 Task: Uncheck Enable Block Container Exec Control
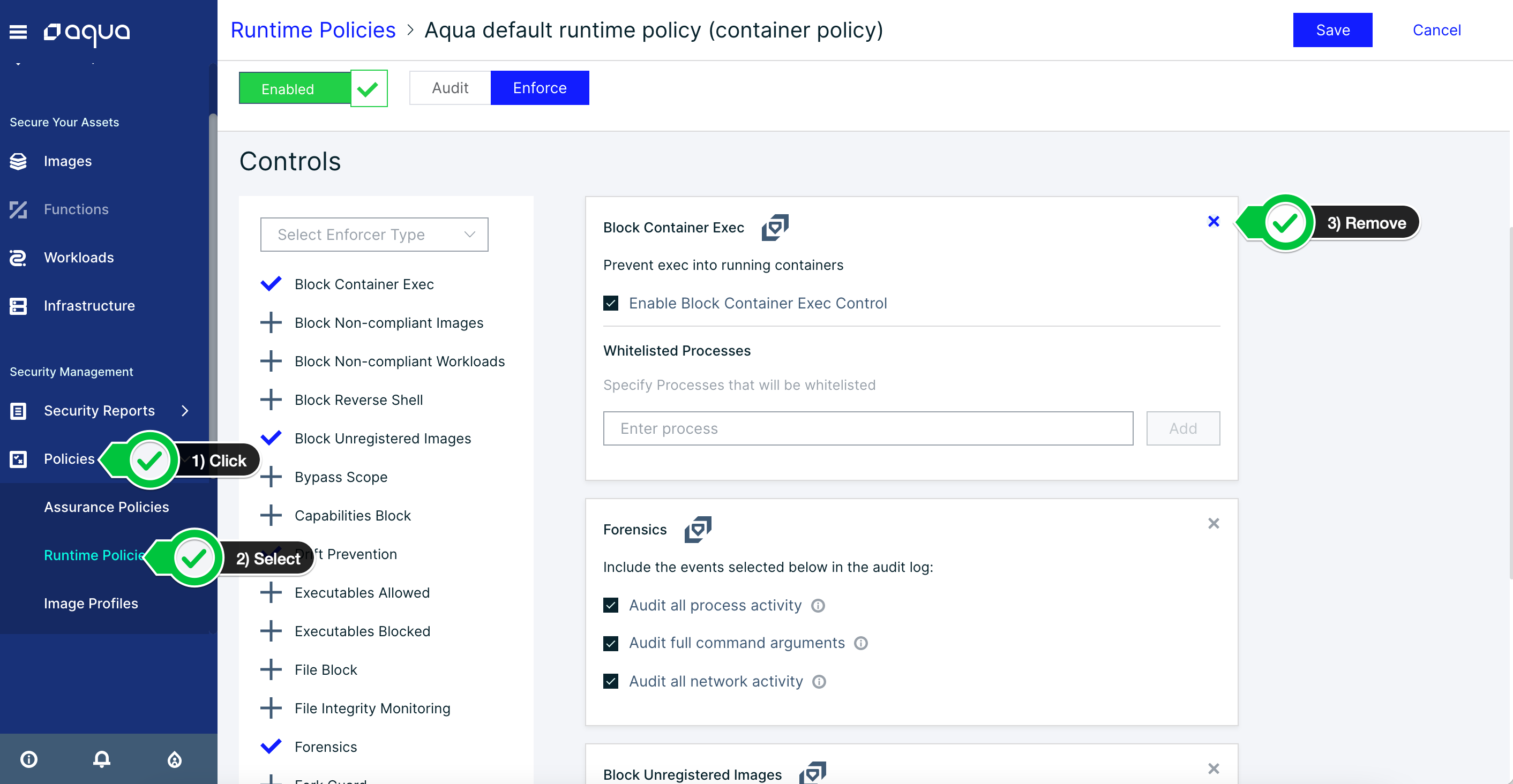[x=610, y=303]
